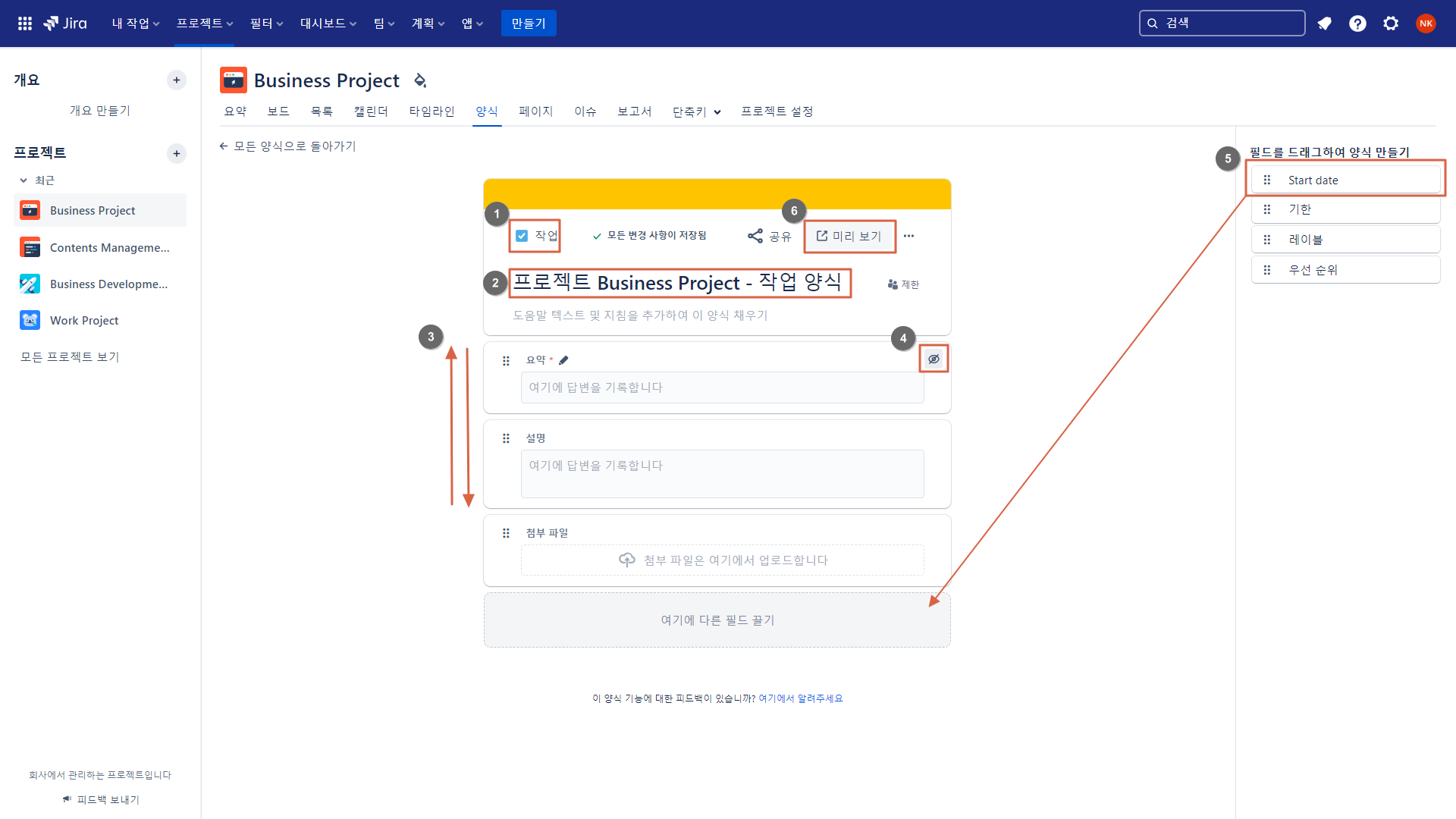Grab the 우선 순위 field drag handle
The height and width of the screenshot is (819, 1456).
tap(1267, 270)
